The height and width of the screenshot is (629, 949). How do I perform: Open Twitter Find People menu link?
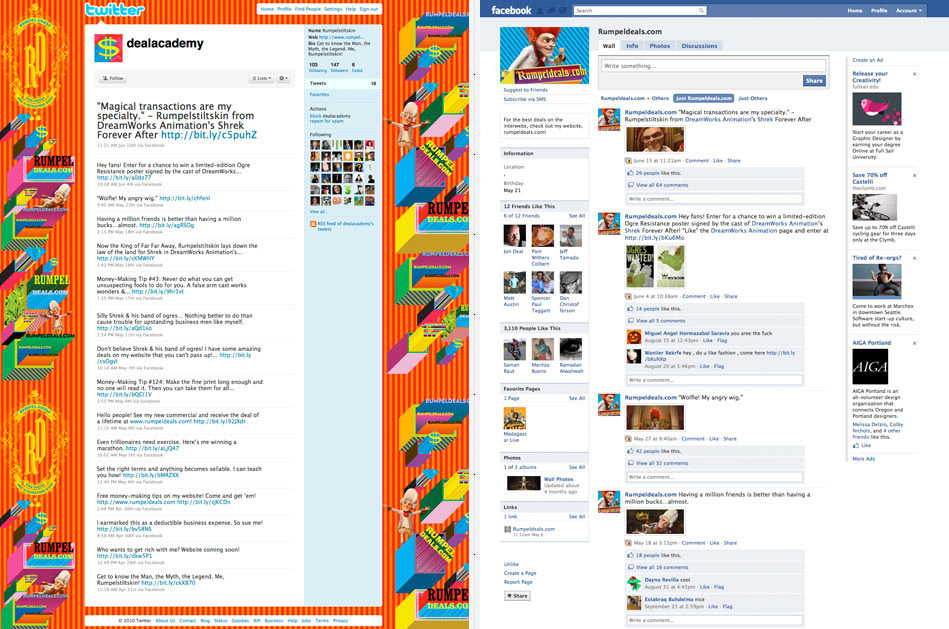pyautogui.click(x=307, y=9)
